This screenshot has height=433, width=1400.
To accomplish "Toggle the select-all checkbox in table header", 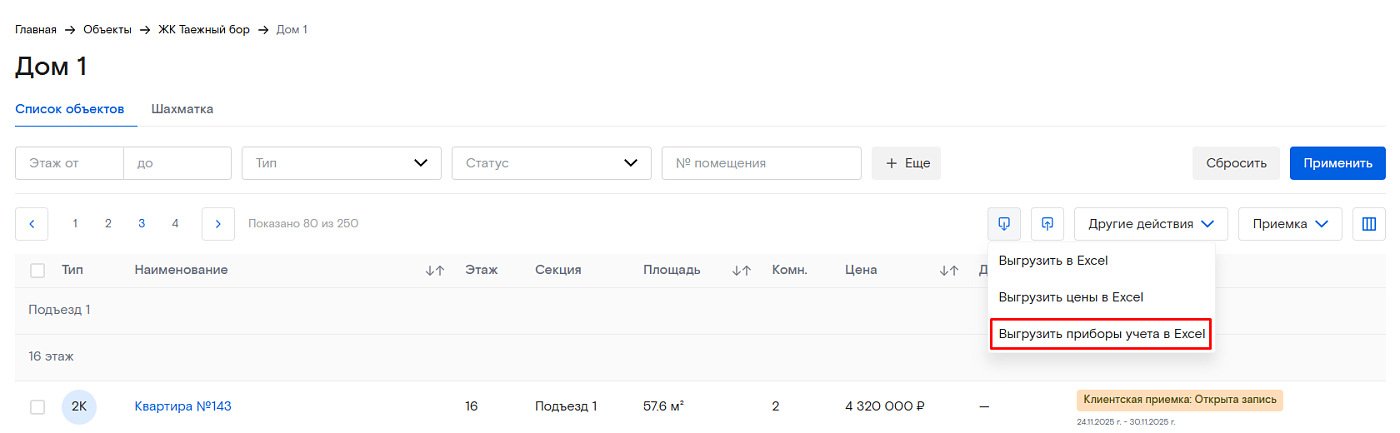I will point(38,270).
